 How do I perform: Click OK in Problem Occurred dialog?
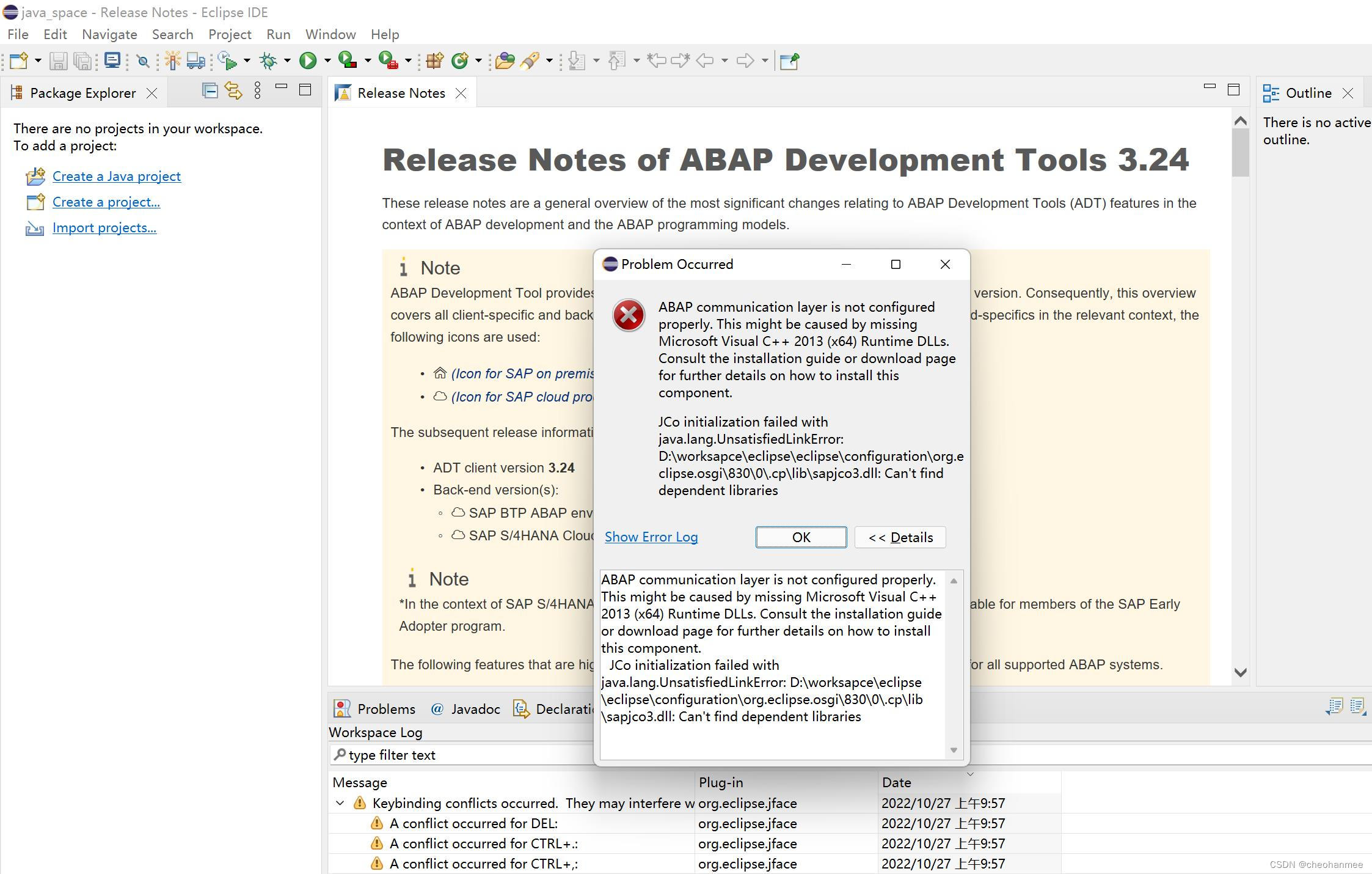[x=801, y=537]
